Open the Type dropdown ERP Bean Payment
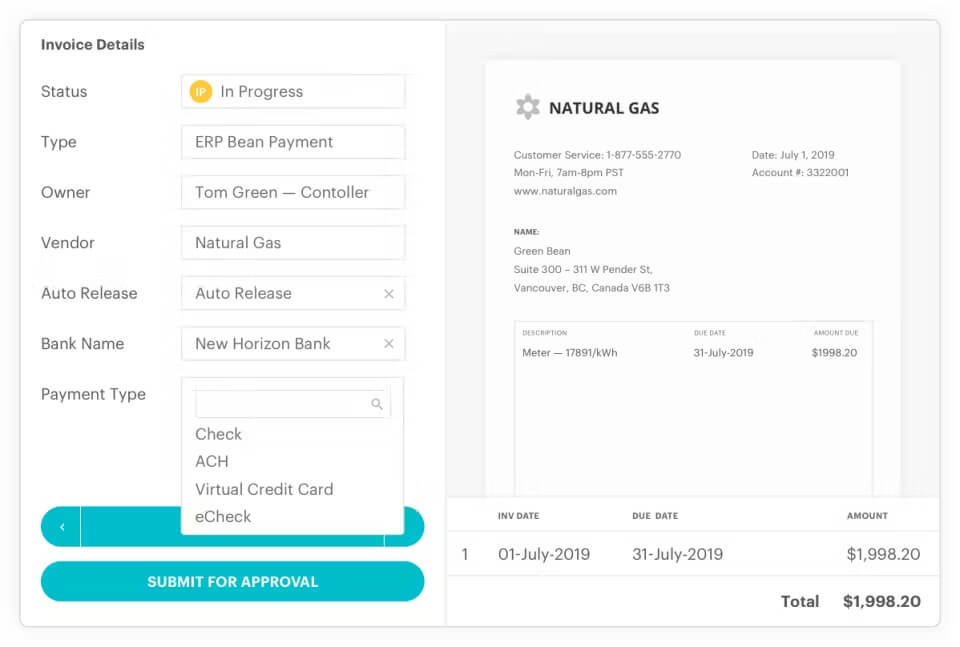 click(x=293, y=142)
